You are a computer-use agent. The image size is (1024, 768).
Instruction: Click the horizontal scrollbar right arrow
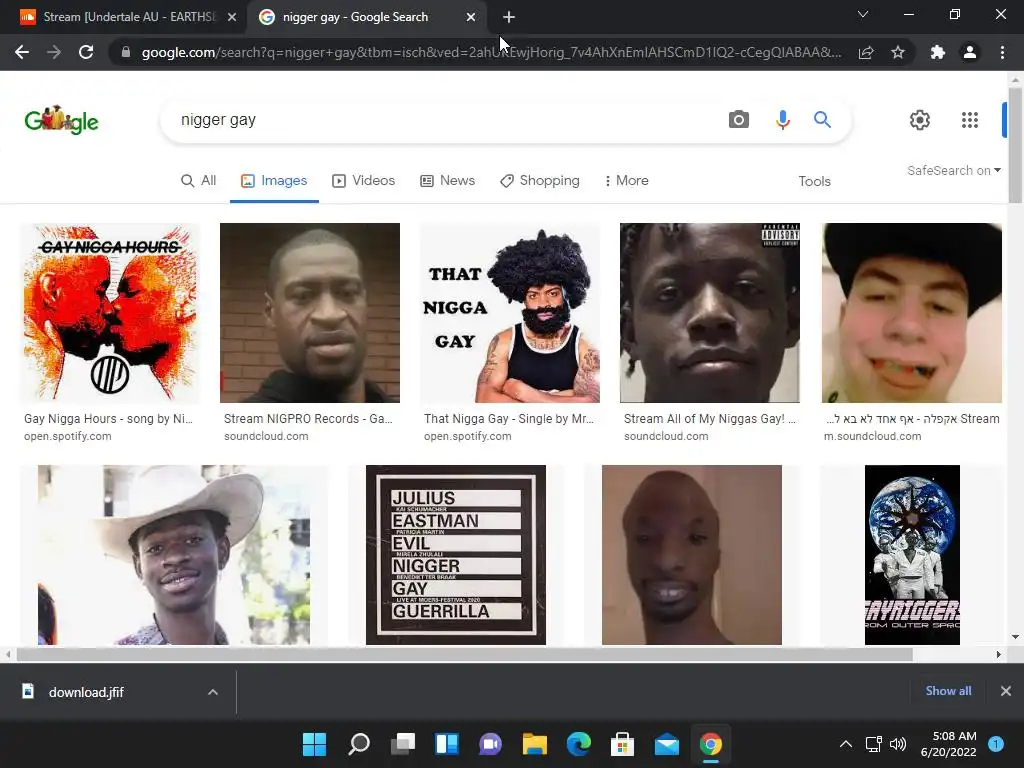point(999,654)
